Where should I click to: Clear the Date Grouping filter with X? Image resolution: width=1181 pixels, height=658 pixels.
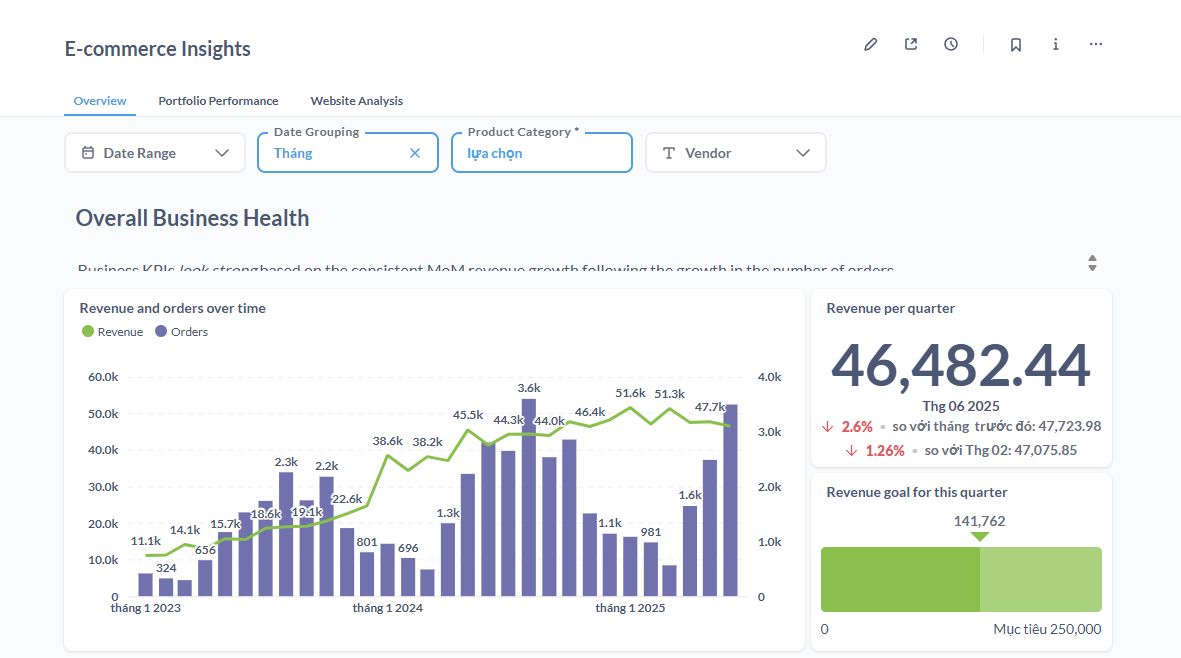(415, 153)
